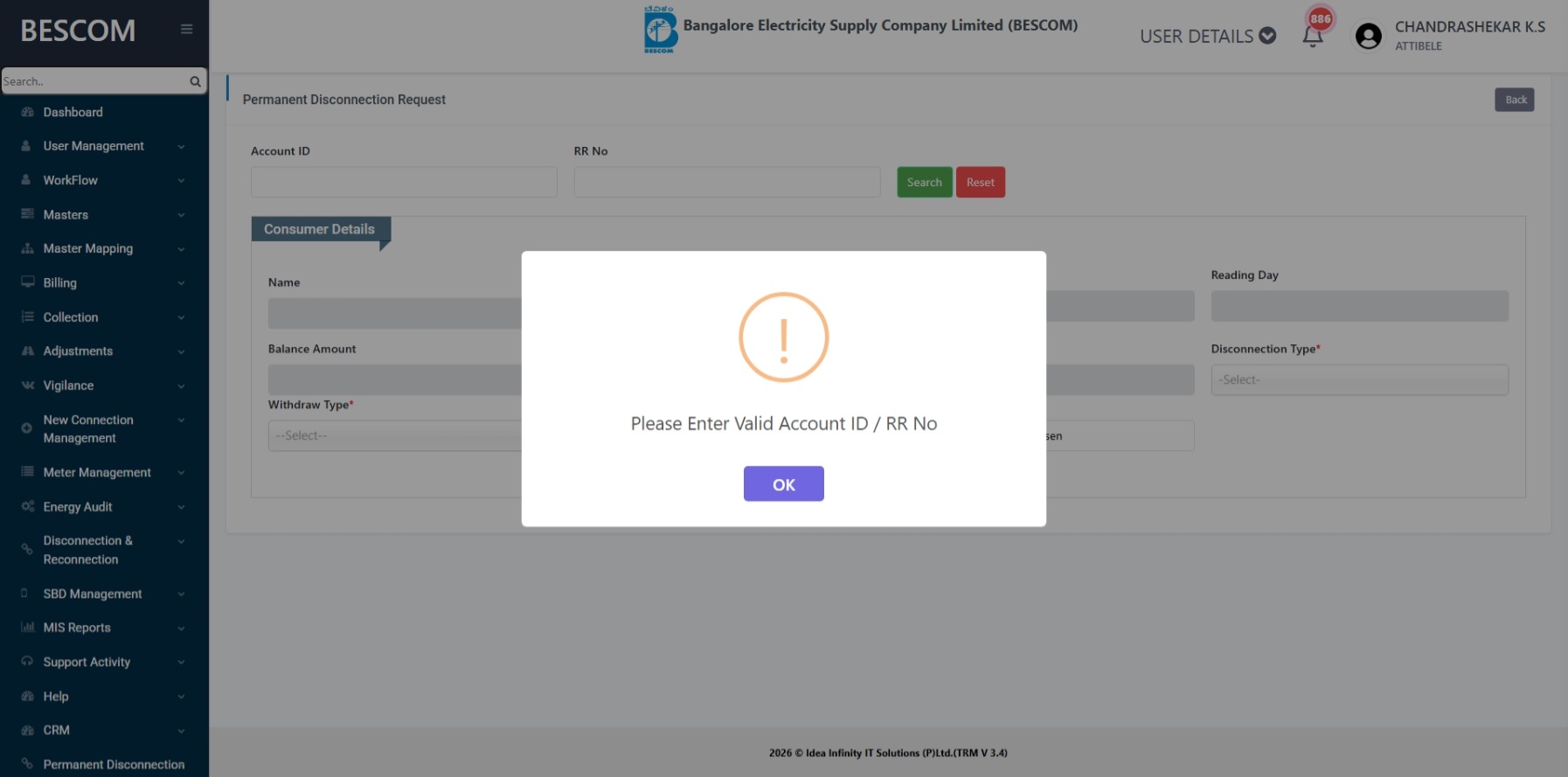This screenshot has height=777, width=1568.
Task: Click OK in the validation alert dialog
Action: (x=783, y=483)
